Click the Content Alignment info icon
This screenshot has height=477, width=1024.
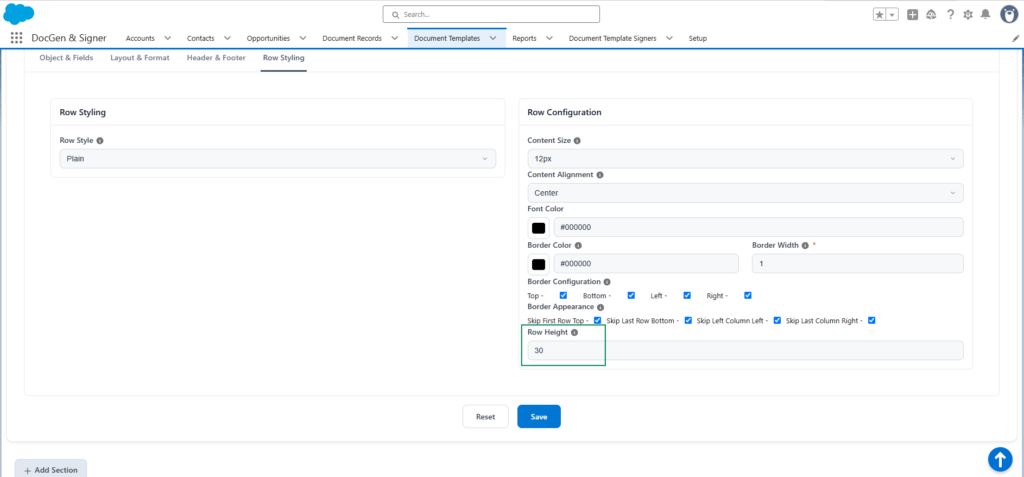point(600,175)
